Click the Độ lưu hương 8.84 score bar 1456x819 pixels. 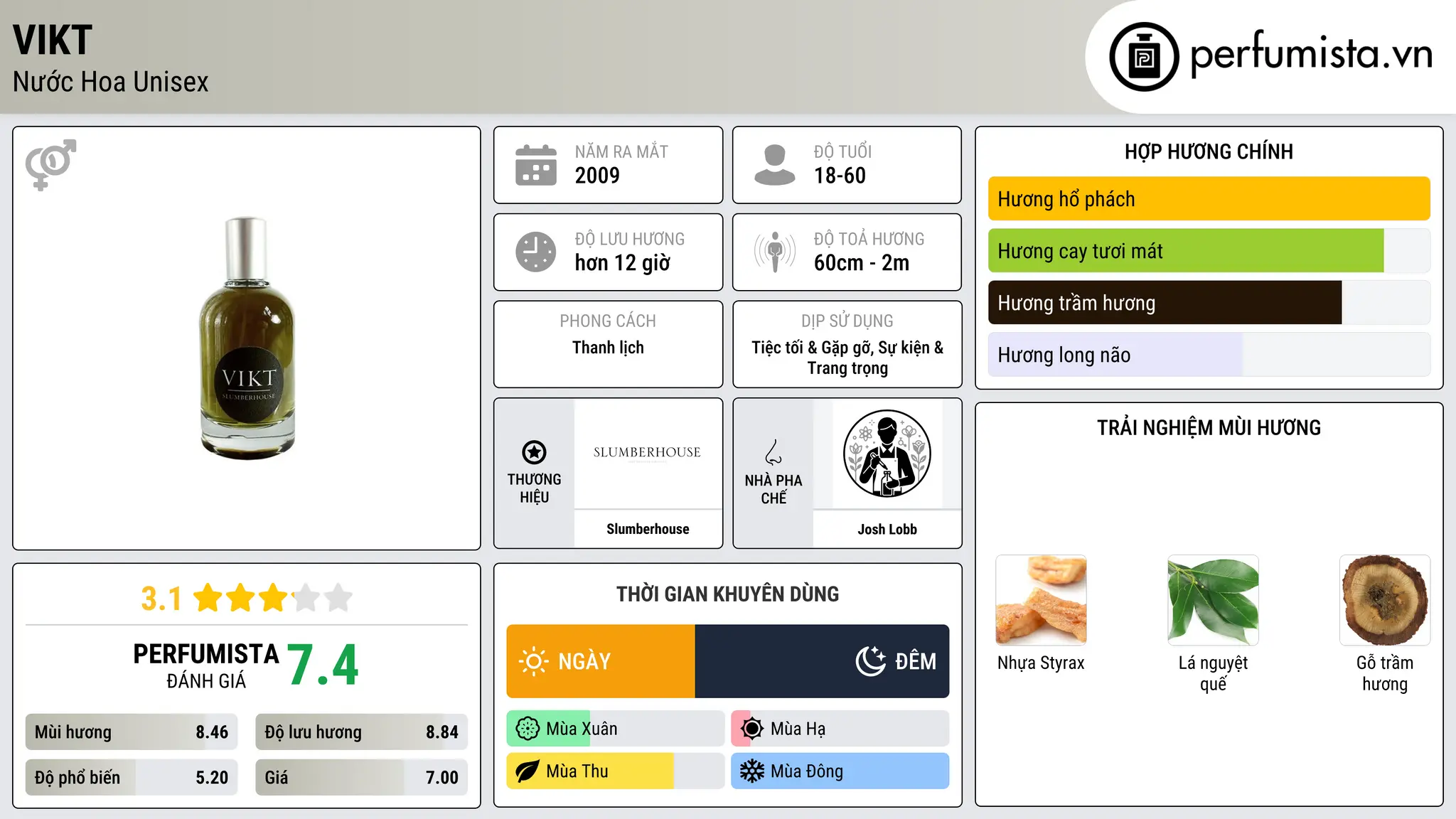pos(361,732)
